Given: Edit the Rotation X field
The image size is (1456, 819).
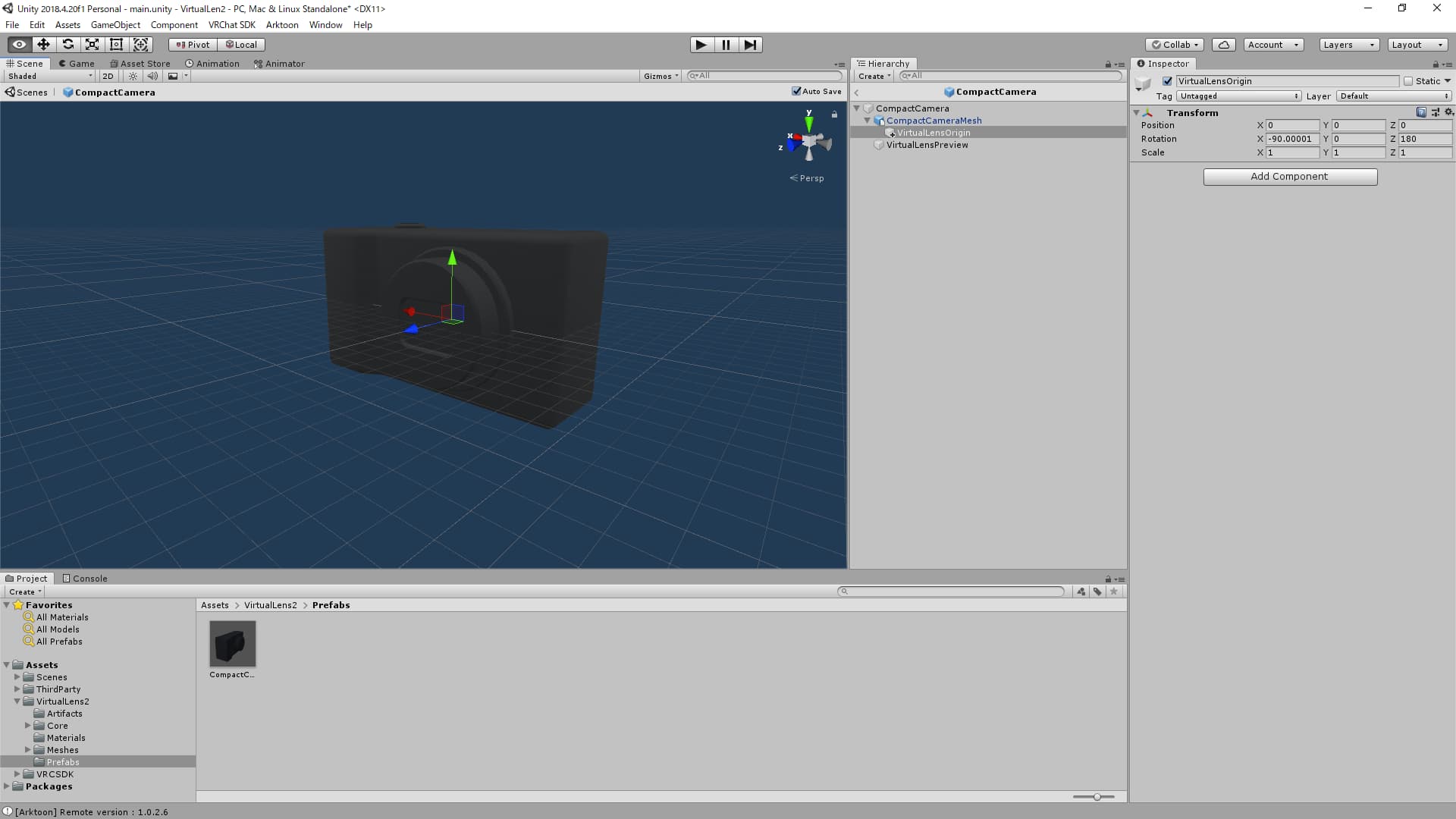Looking at the screenshot, I should click(1292, 139).
